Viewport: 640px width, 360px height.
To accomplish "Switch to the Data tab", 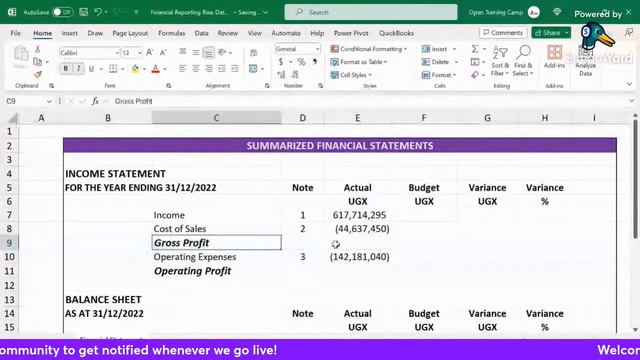I will (x=201, y=33).
